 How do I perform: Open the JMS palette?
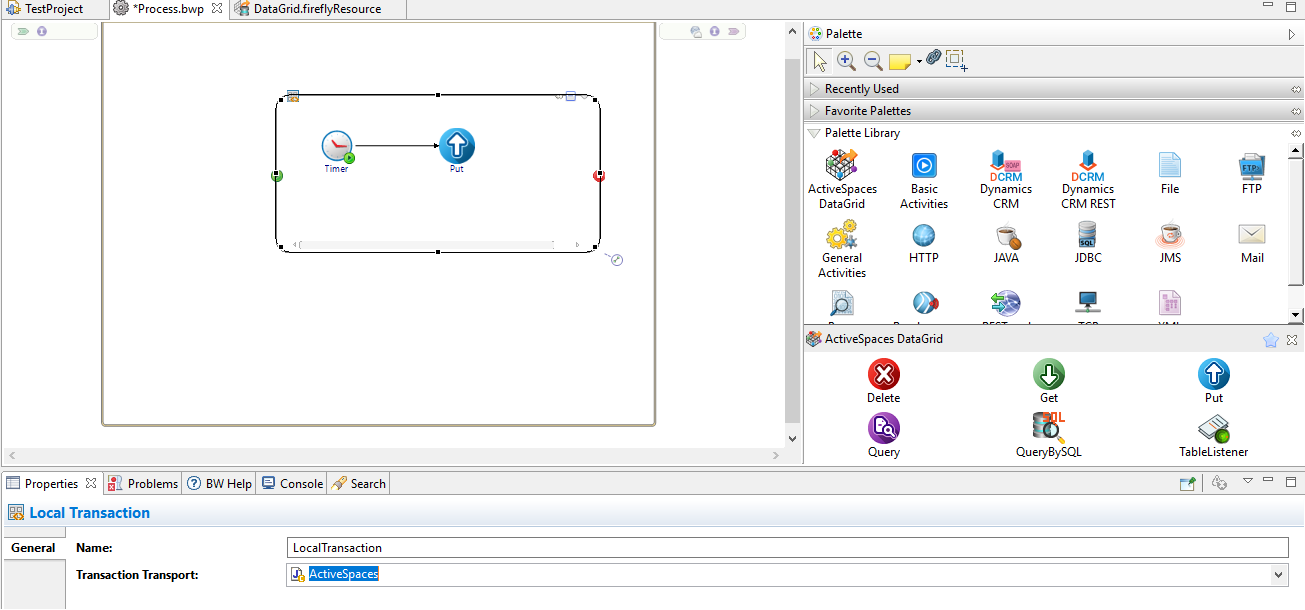pos(1169,236)
